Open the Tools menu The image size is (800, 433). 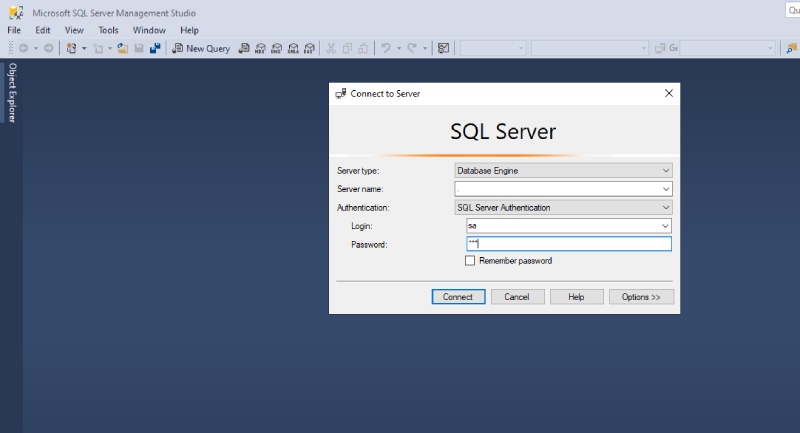pos(108,31)
